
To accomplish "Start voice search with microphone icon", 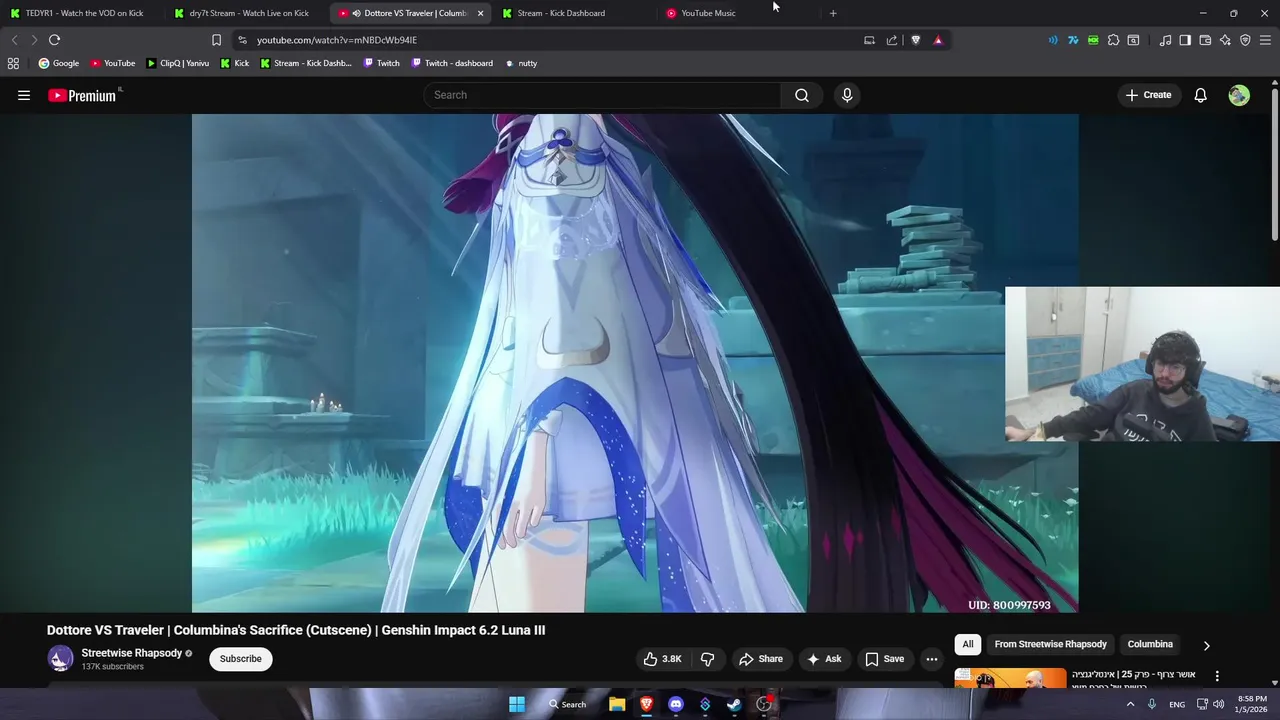I will pos(847,95).
